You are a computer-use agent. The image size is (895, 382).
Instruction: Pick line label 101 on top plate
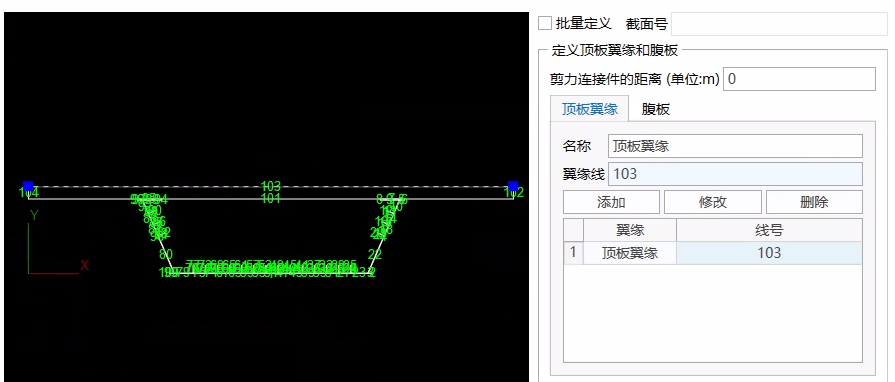click(x=271, y=198)
